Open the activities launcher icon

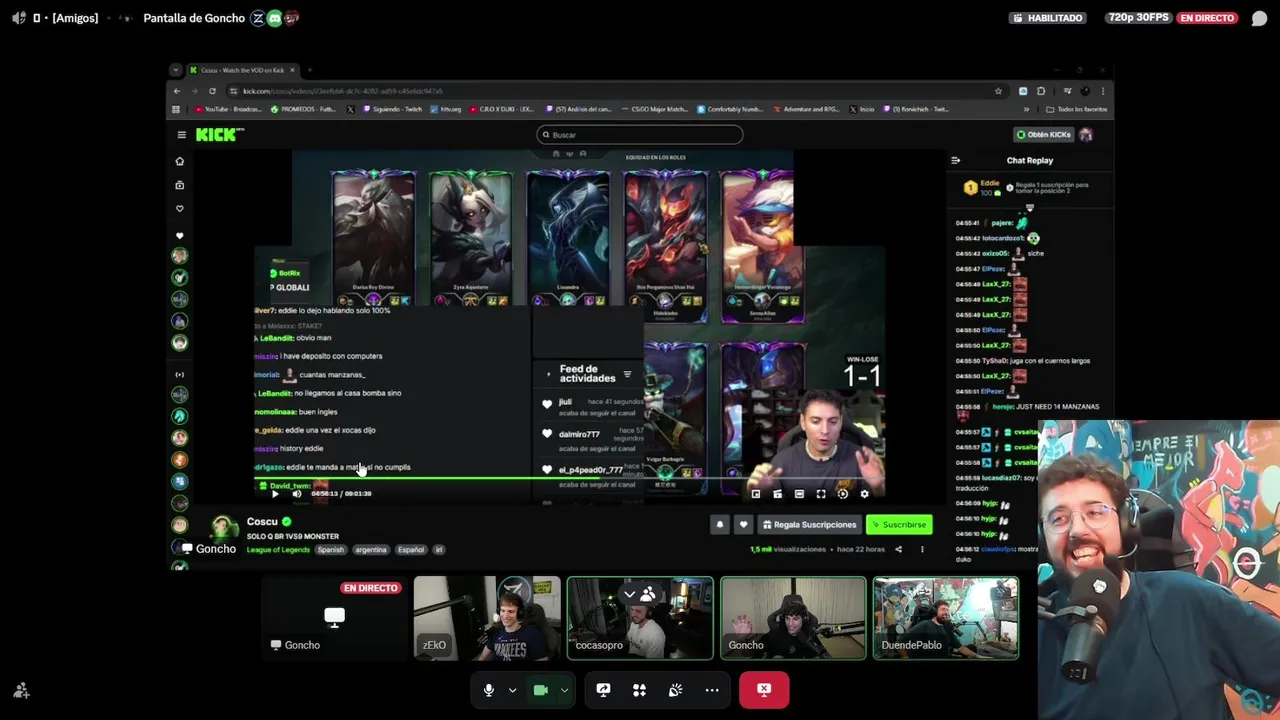(x=639, y=690)
